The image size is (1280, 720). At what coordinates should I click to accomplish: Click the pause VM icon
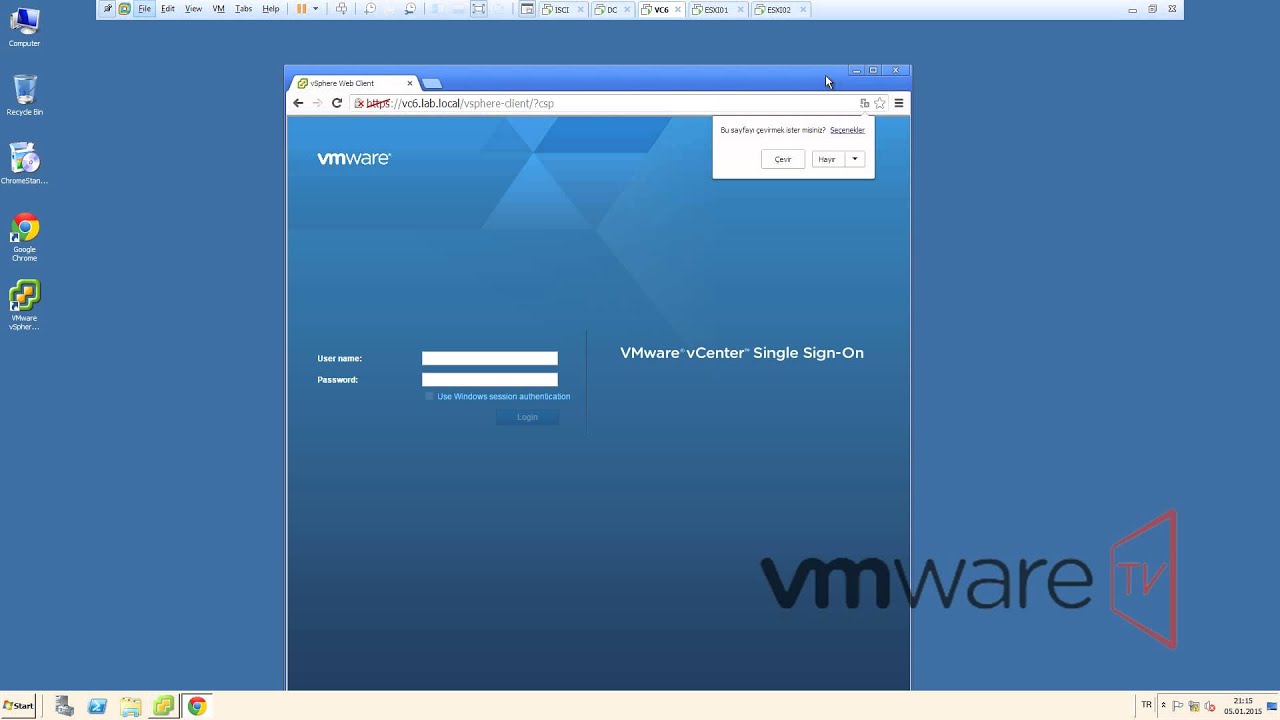coord(301,9)
